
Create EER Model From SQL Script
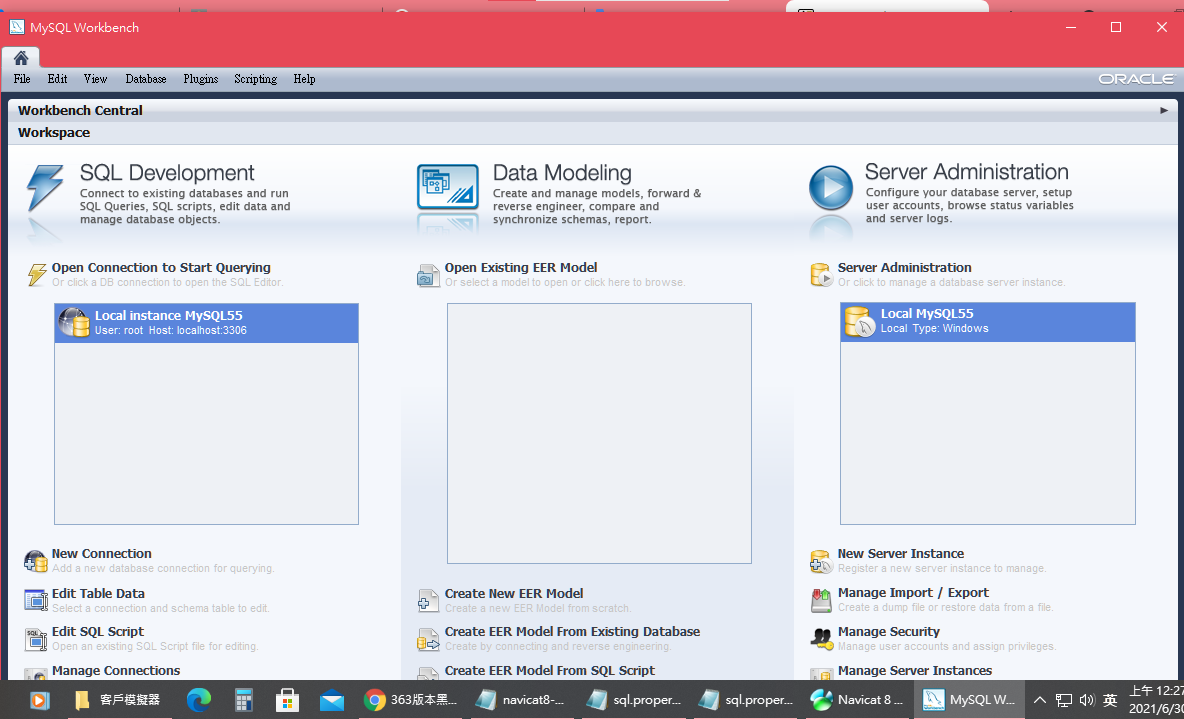point(550,671)
